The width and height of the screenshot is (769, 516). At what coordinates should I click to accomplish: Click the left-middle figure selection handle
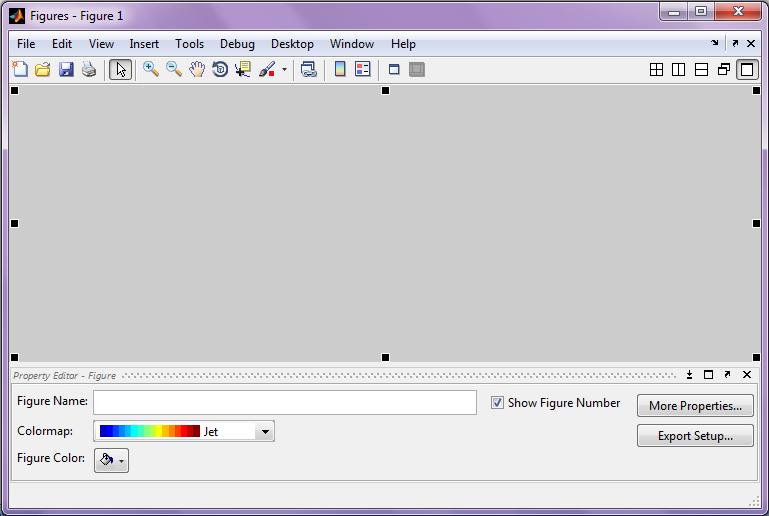(15, 224)
